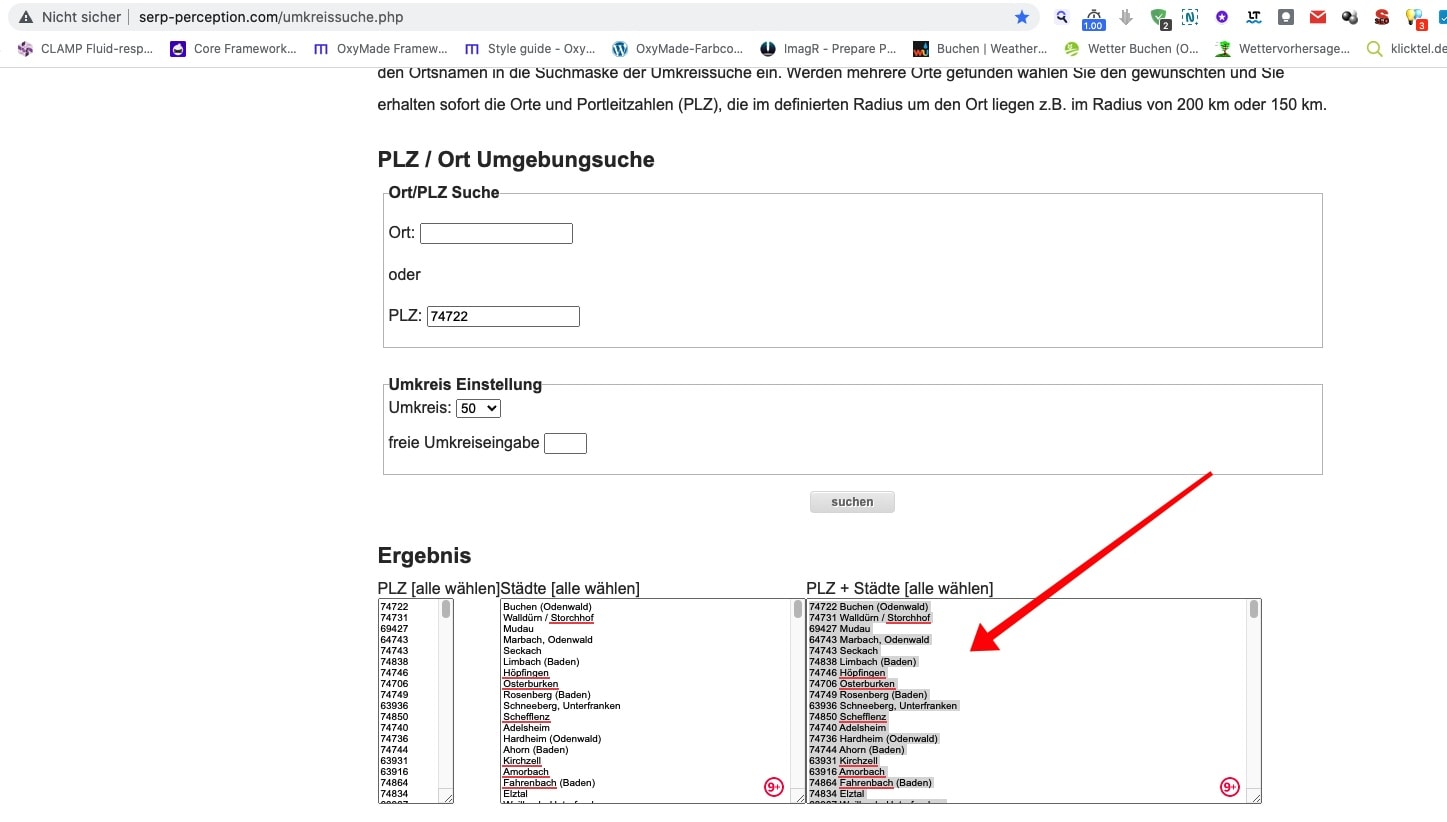
Task: Open the CLAMP Fluid-resp bookmark
Action: tap(85, 48)
